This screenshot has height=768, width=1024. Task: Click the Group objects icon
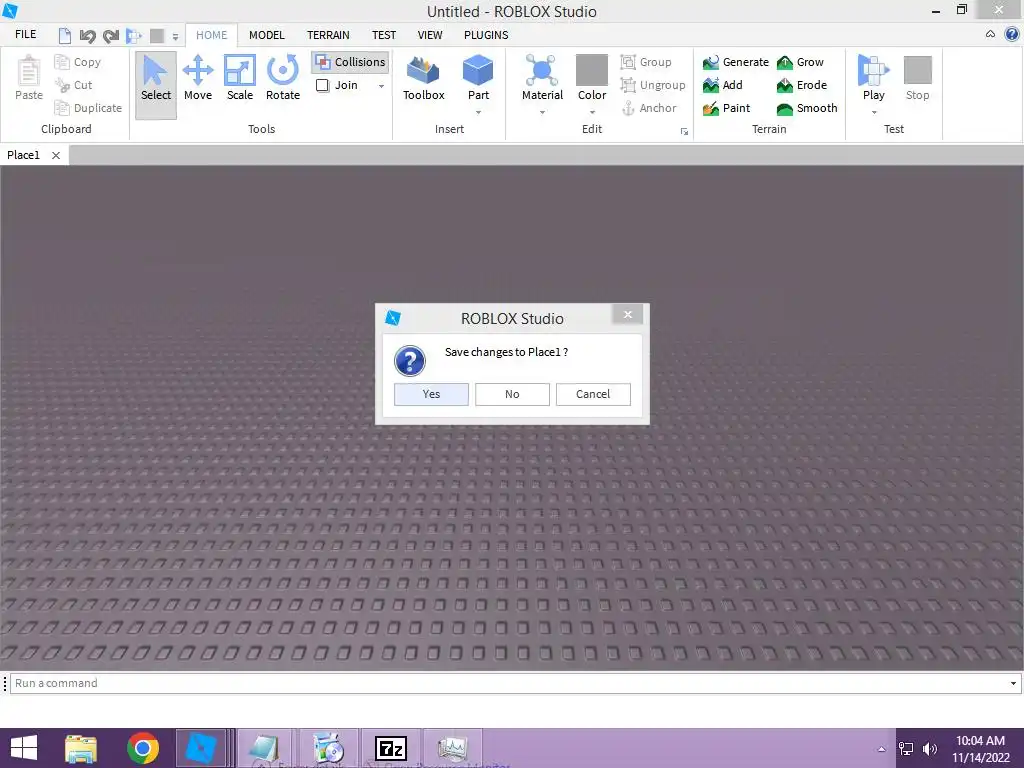[628, 62]
